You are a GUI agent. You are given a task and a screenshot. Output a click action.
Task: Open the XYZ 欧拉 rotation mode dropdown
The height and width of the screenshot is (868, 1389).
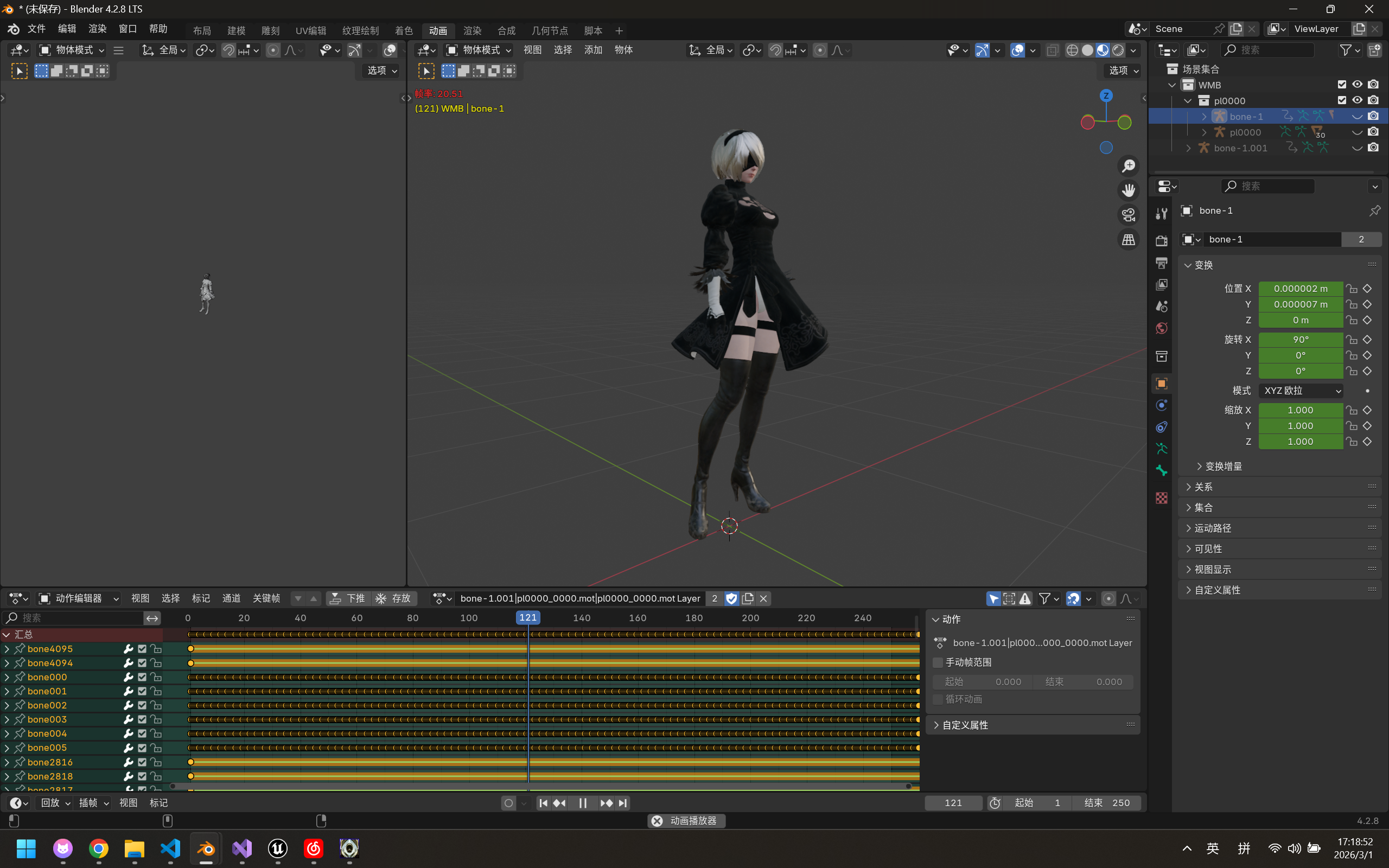tap(1301, 391)
